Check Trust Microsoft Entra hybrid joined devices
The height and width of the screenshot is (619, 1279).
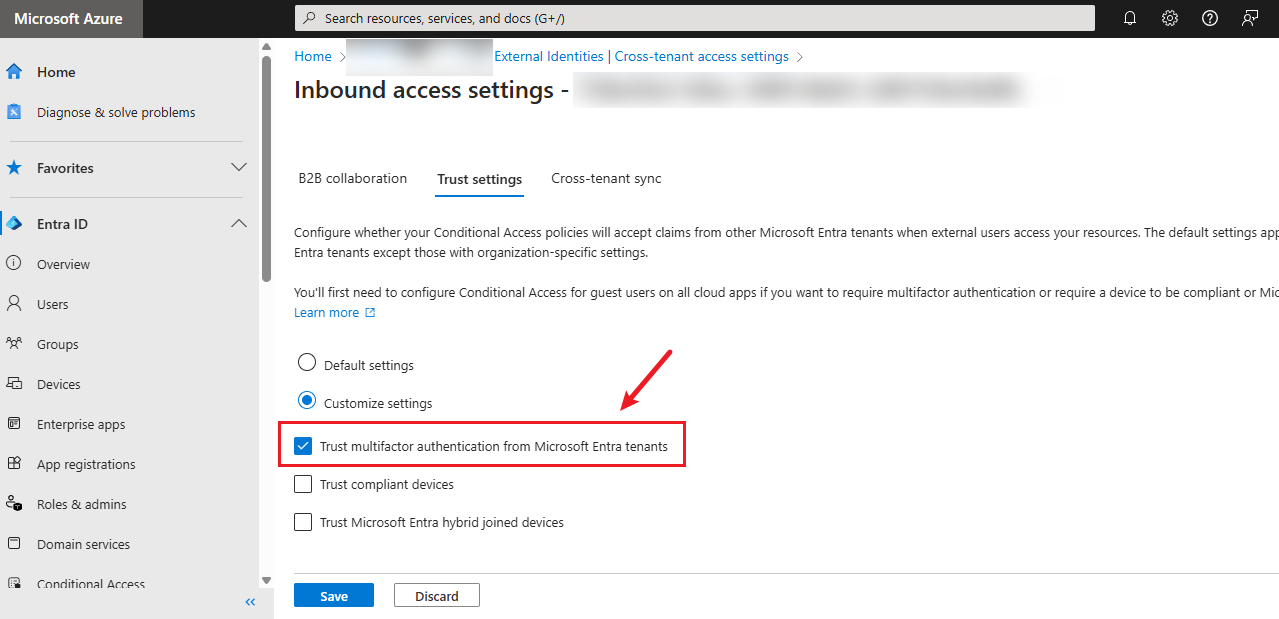[x=303, y=522]
